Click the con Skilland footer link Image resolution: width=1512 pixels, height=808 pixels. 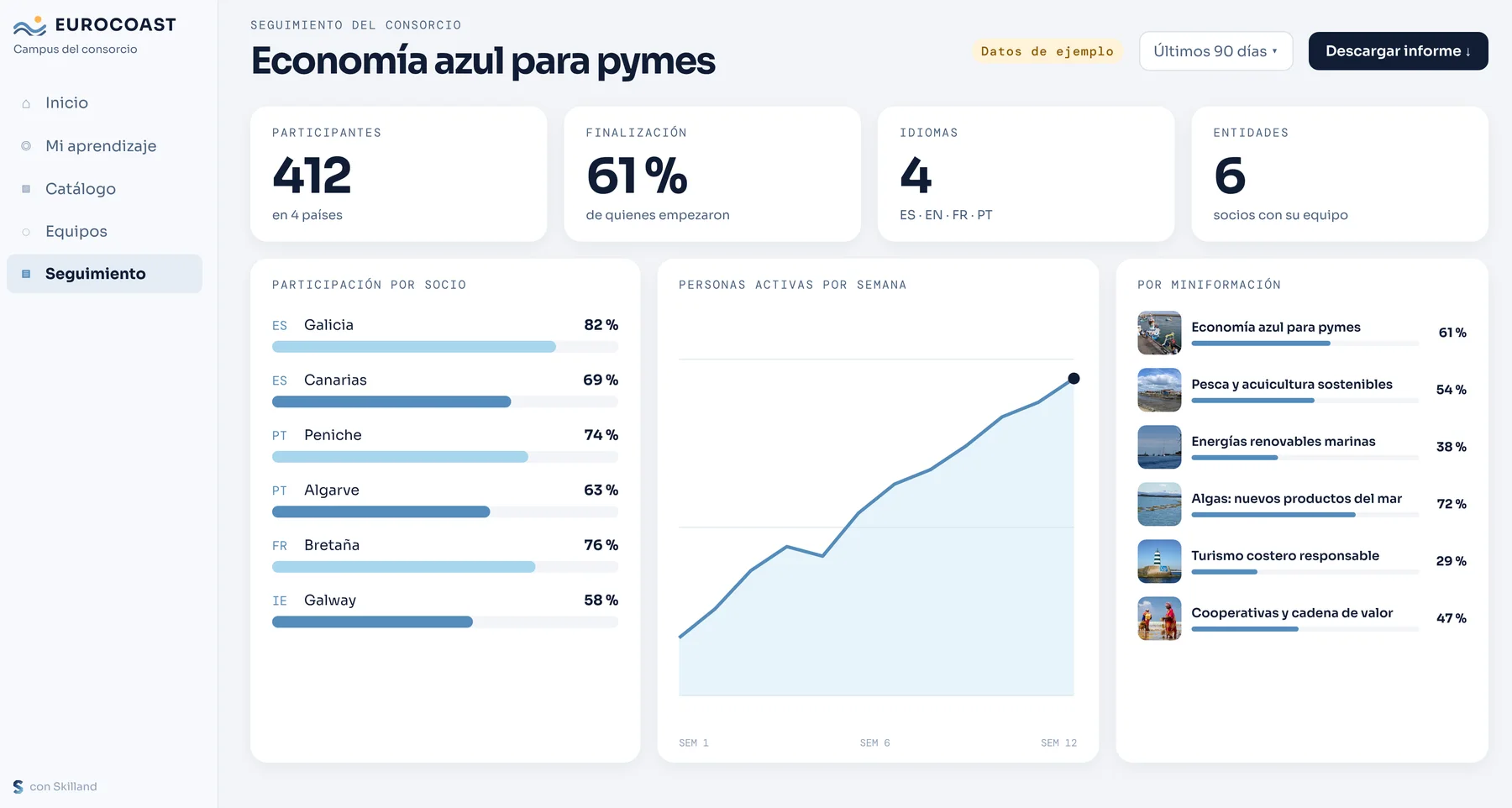pyautogui.click(x=55, y=787)
